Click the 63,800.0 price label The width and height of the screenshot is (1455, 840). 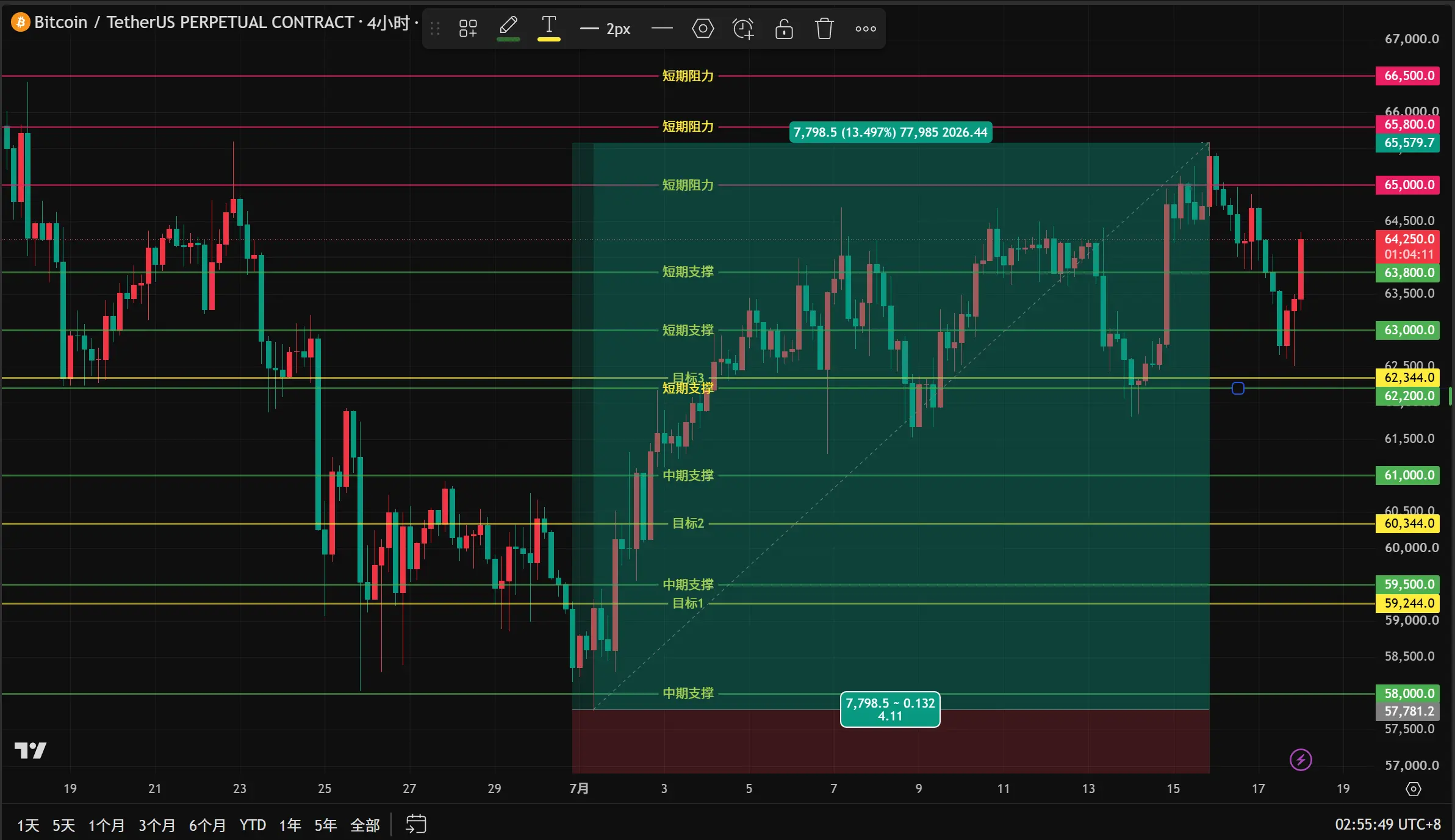click(1408, 273)
